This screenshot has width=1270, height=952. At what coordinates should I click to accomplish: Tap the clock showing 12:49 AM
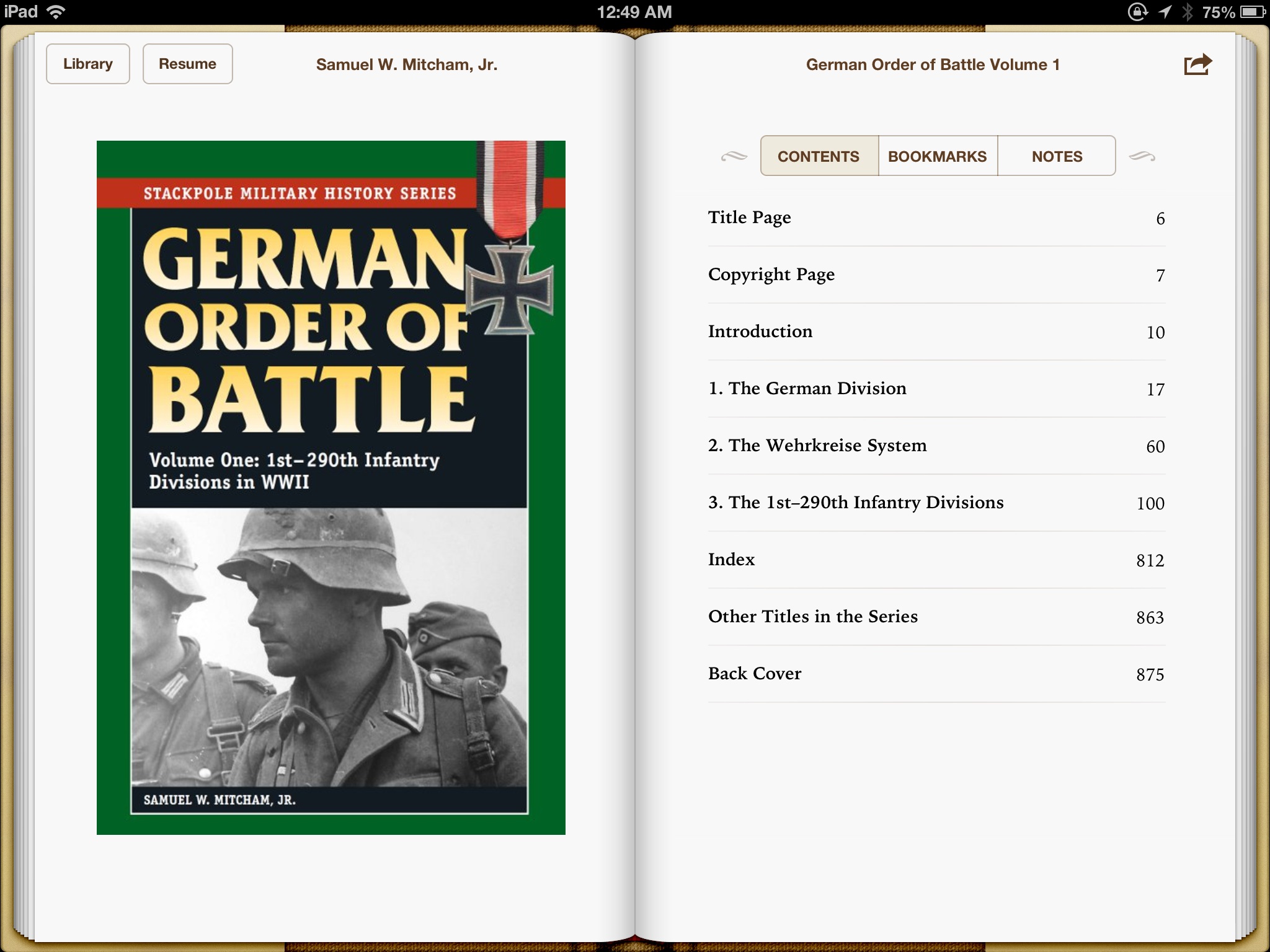[x=634, y=12]
